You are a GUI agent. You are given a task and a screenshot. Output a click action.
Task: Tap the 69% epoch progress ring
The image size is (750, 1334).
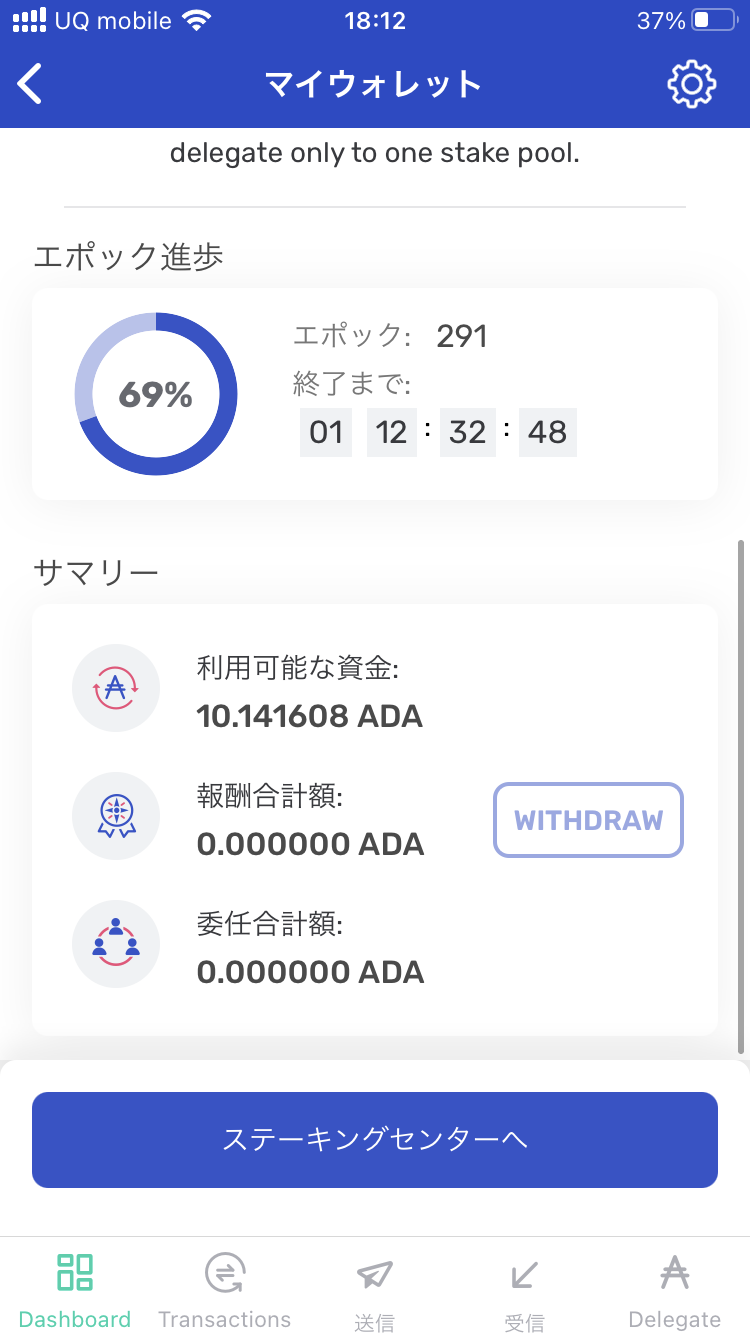tap(156, 394)
